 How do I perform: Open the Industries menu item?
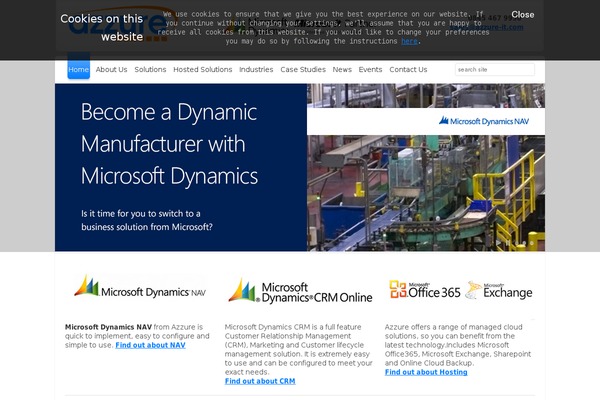tap(256, 69)
